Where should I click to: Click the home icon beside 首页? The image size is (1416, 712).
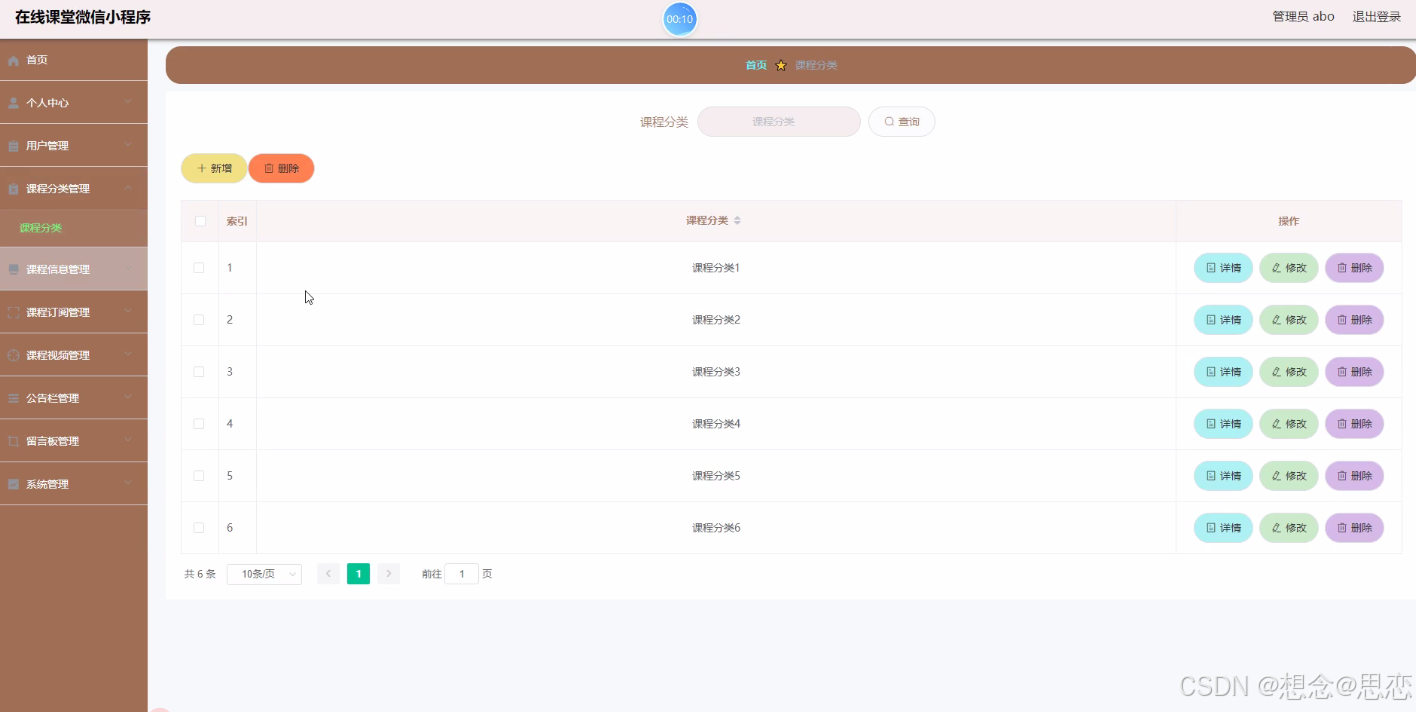[13, 61]
